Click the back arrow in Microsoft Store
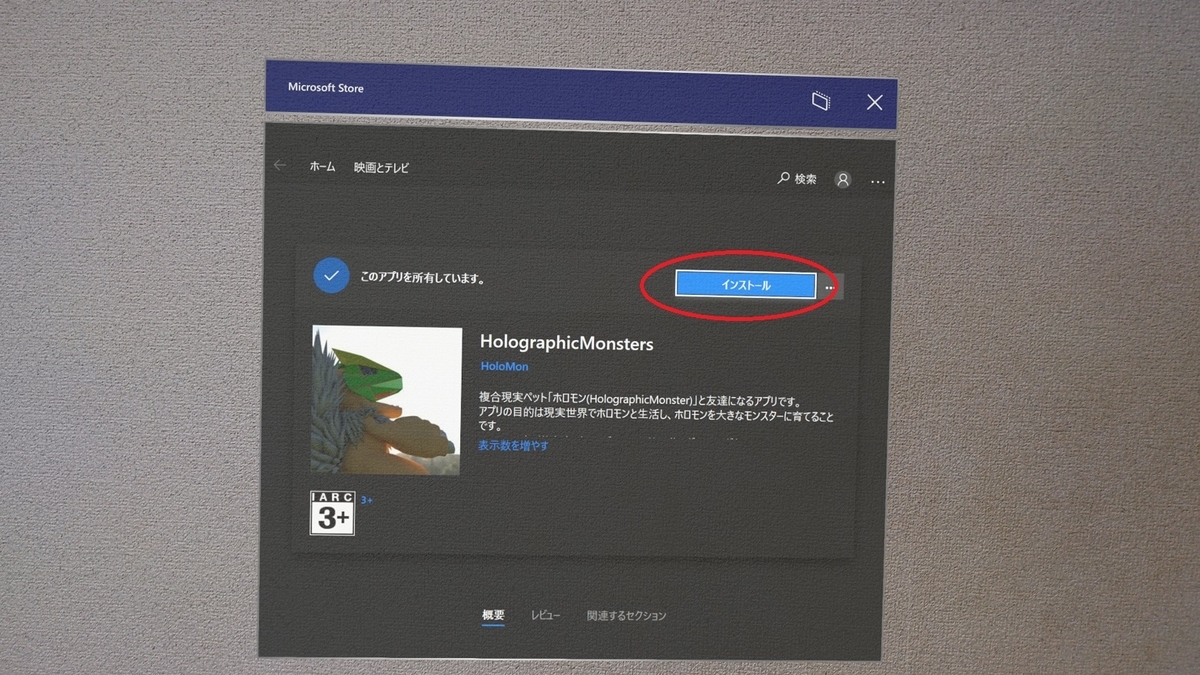1200x675 pixels. [280, 166]
